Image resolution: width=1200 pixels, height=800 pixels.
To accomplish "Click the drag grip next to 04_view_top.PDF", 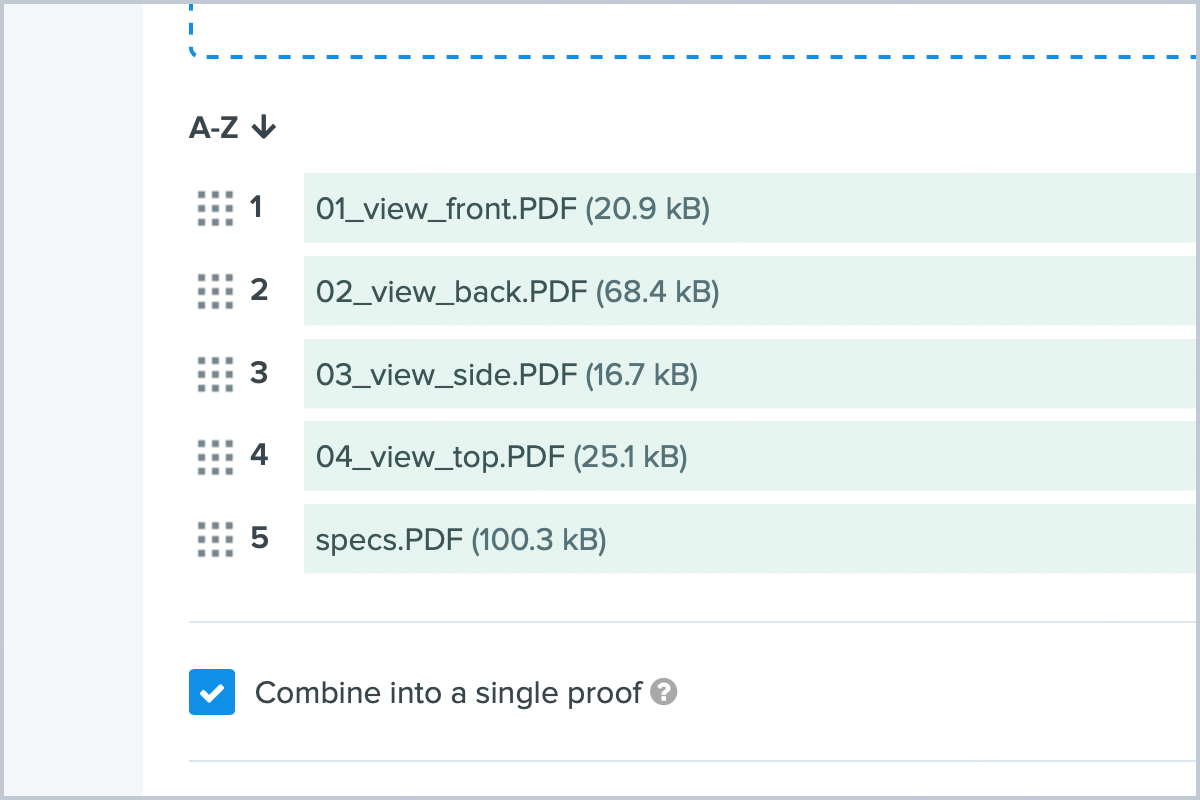I will coord(215,457).
